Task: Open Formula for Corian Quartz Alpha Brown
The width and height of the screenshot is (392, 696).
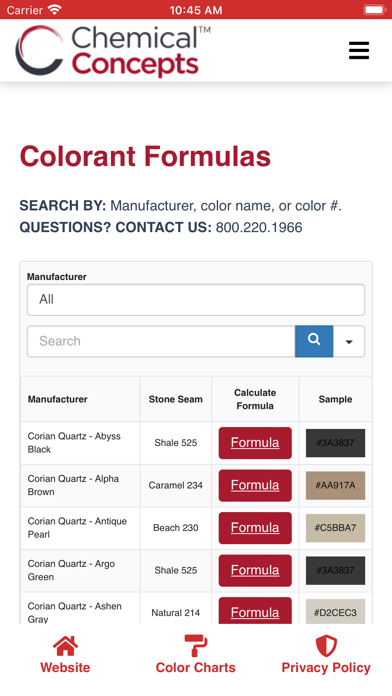Action: [255, 485]
